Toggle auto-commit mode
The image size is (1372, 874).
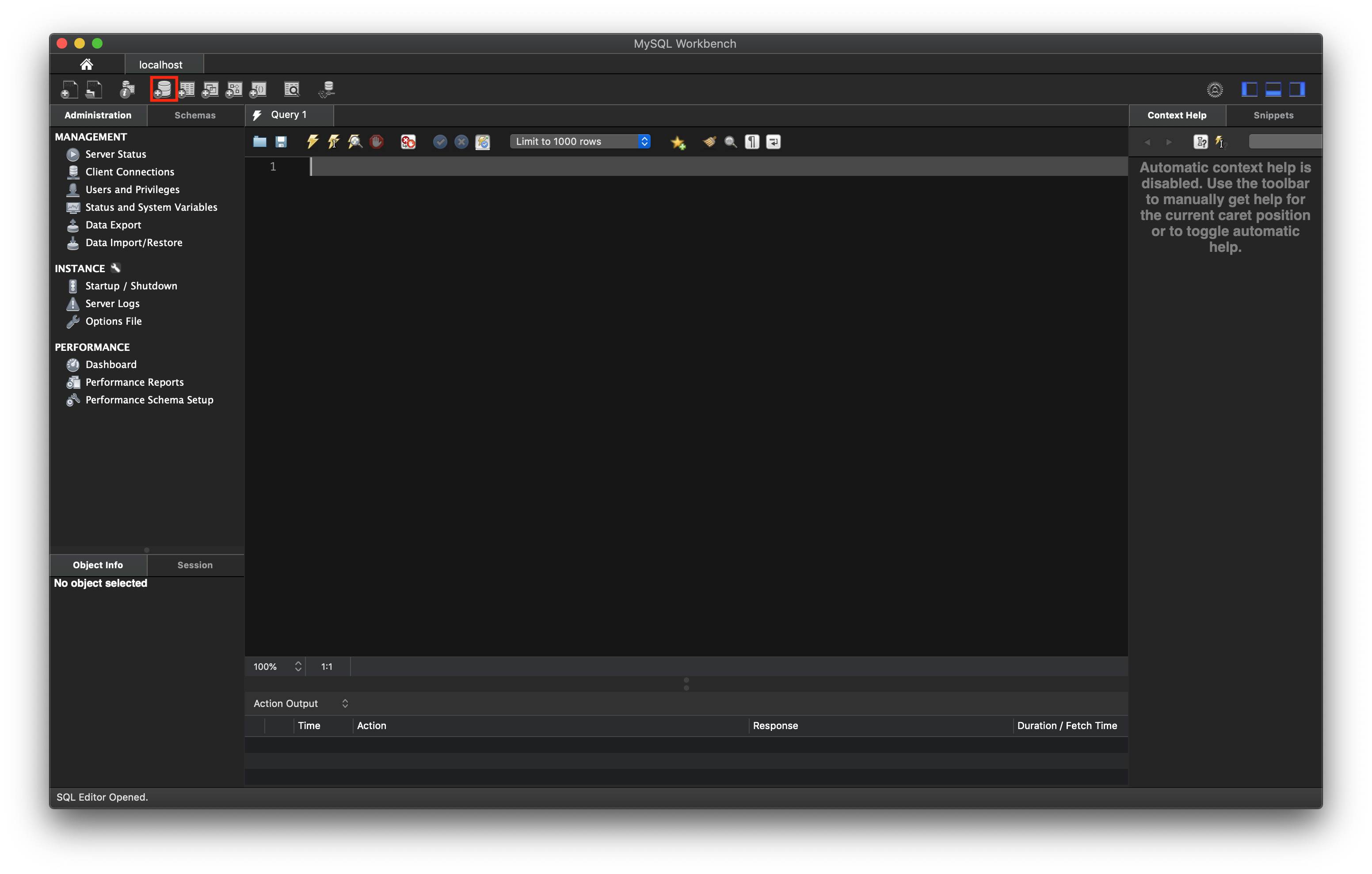pyautogui.click(x=483, y=142)
